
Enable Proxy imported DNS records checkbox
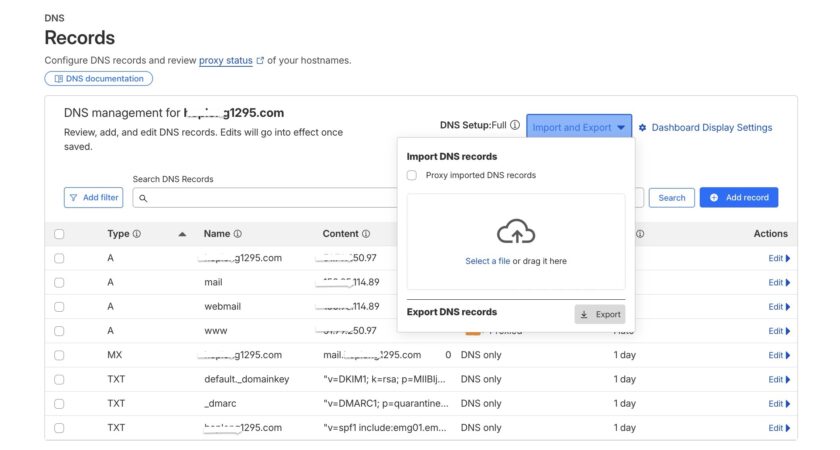(x=411, y=175)
